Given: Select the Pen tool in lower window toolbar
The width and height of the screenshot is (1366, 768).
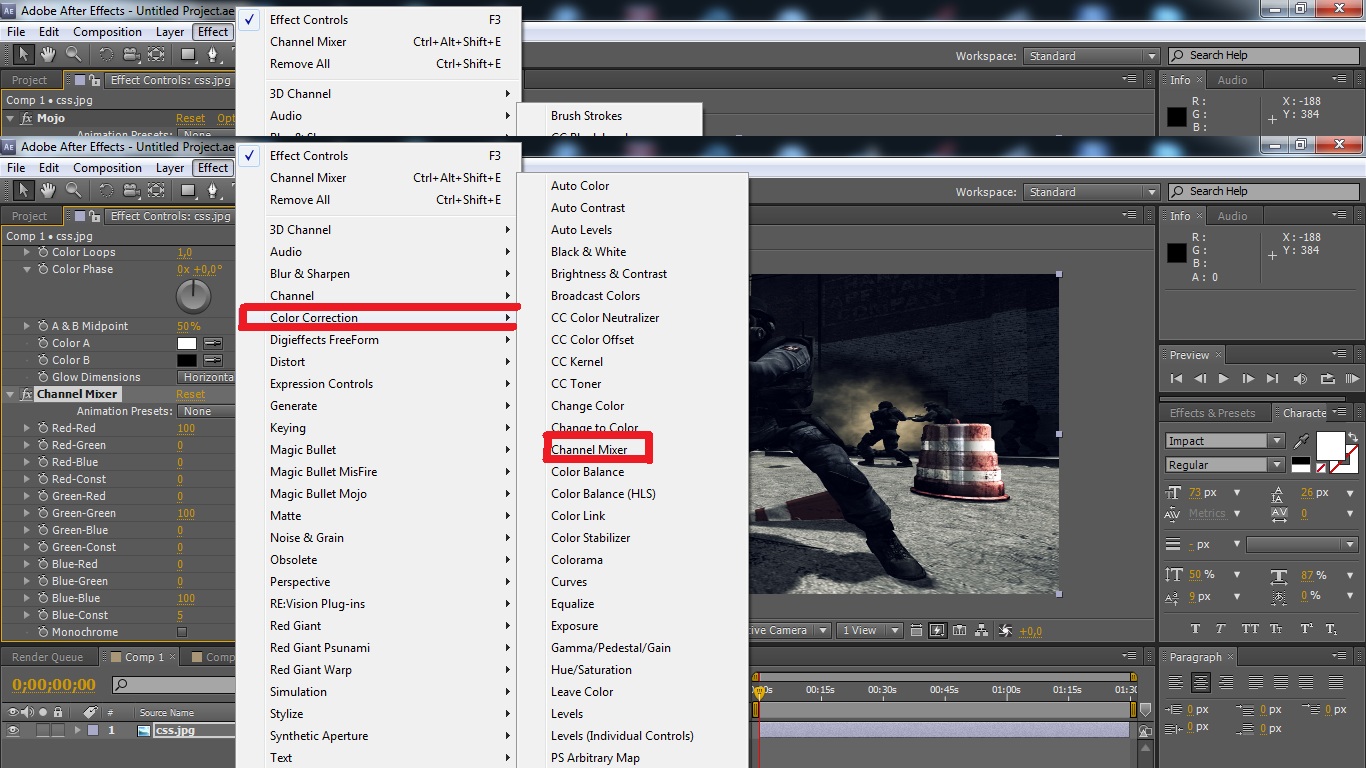Looking at the screenshot, I should point(212,190).
